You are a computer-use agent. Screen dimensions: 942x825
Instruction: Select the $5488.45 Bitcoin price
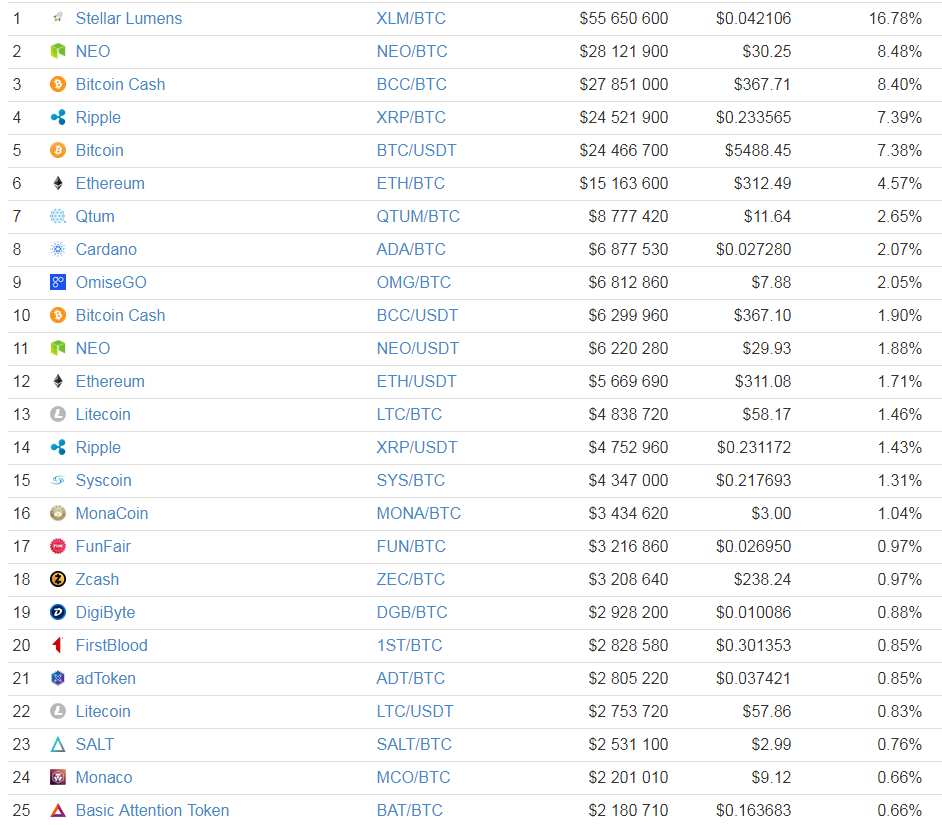click(x=758, y=151)
